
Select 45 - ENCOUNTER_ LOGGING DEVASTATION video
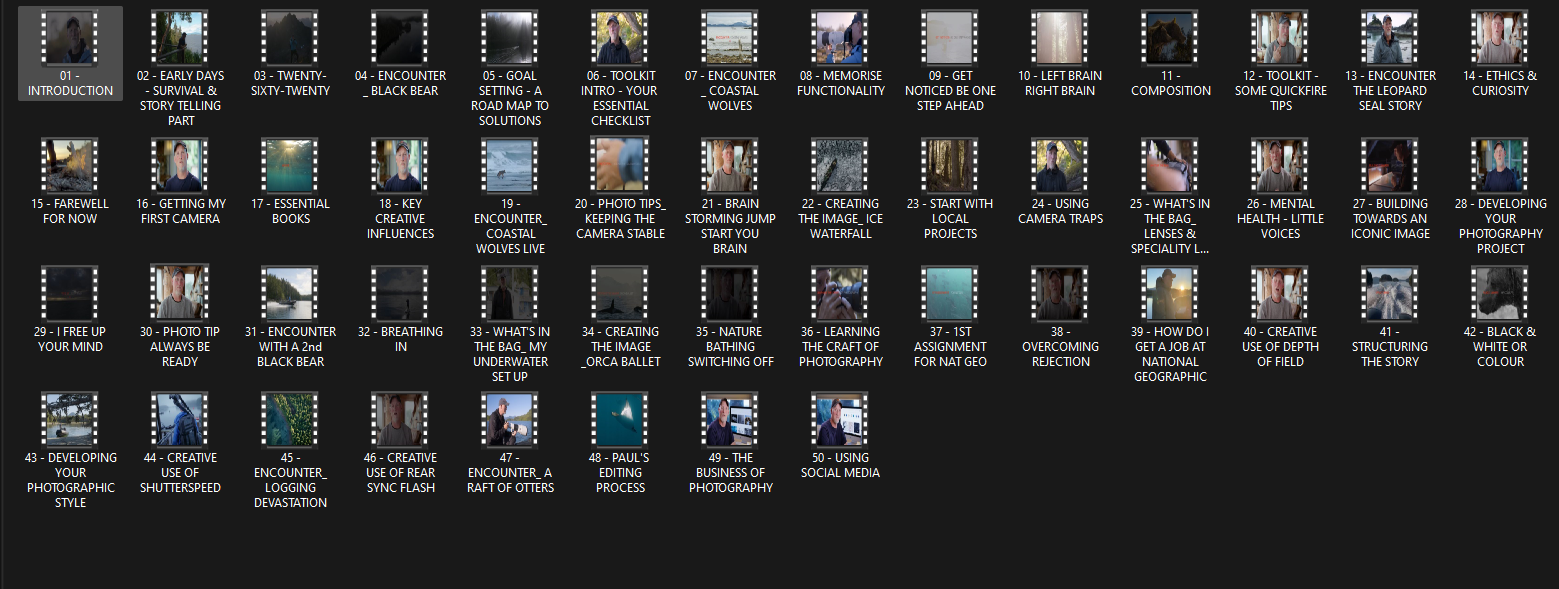tap(290, 420)
